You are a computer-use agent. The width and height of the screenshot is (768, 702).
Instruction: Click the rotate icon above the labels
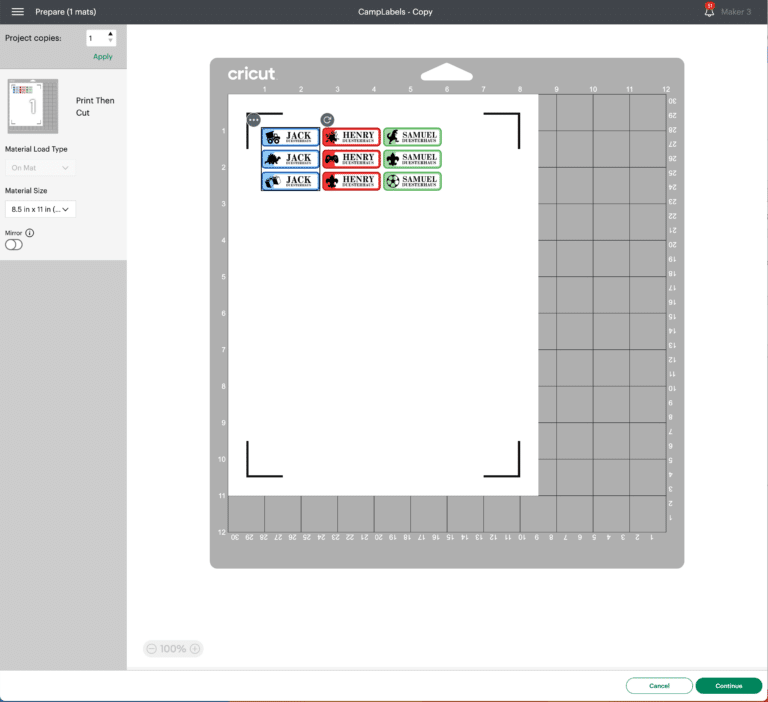click(x=327, y=120)
